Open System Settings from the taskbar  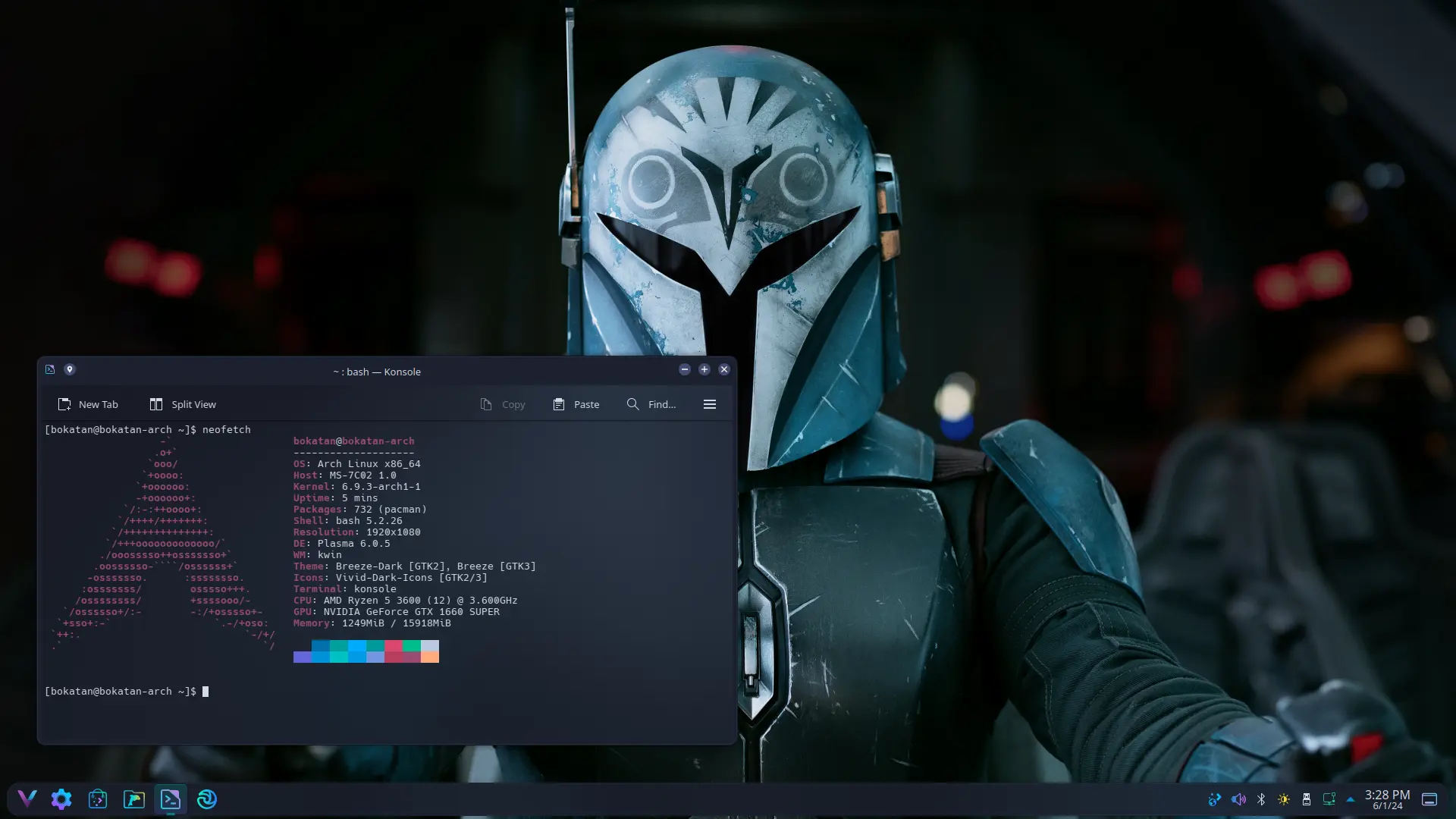(x=61, y=799)
